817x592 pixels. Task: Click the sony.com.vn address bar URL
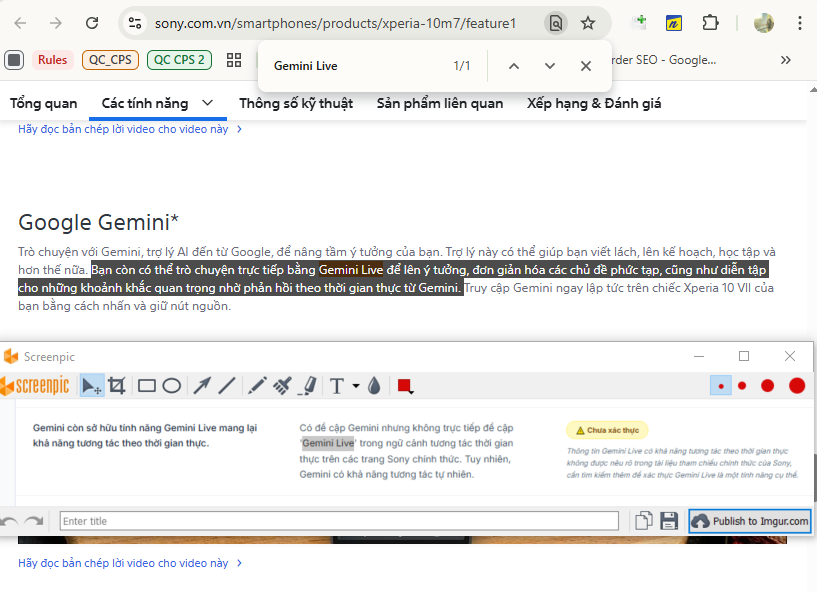(x=335, y=23)
